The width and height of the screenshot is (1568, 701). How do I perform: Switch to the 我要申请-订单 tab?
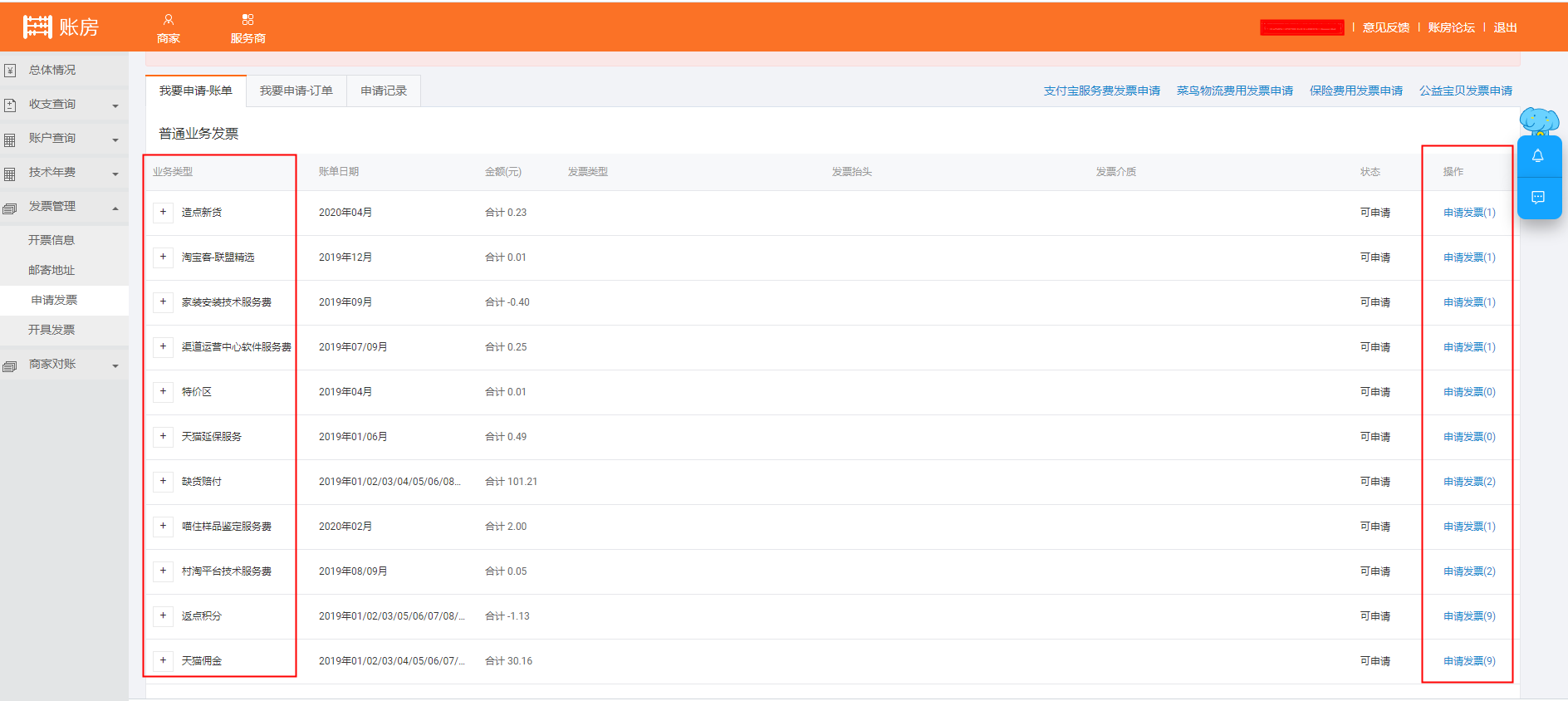coord(296,91)
